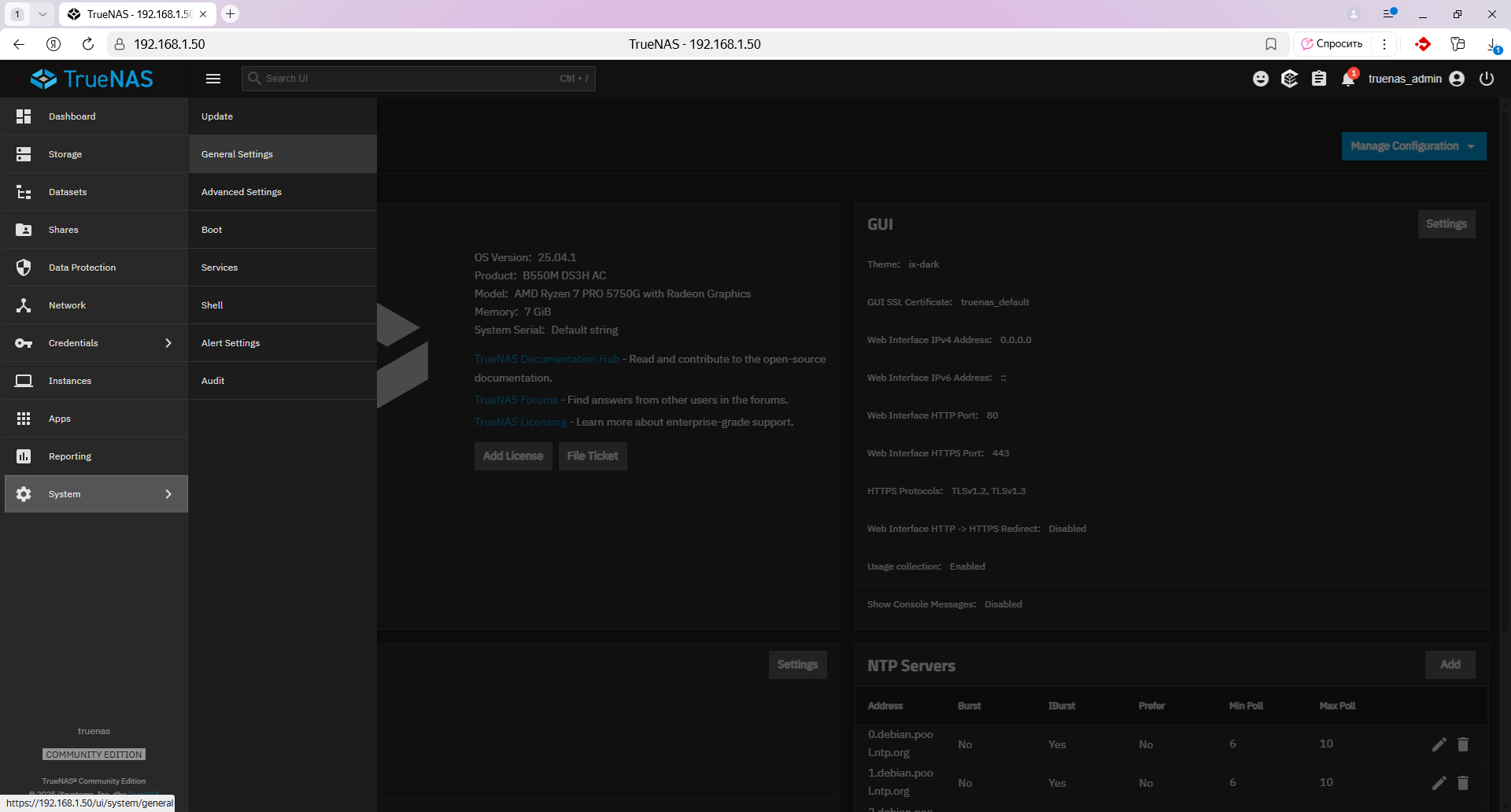
Task: Delete the 0.debian.pool.ntp.org NTP server
Action: point(1463,744)
